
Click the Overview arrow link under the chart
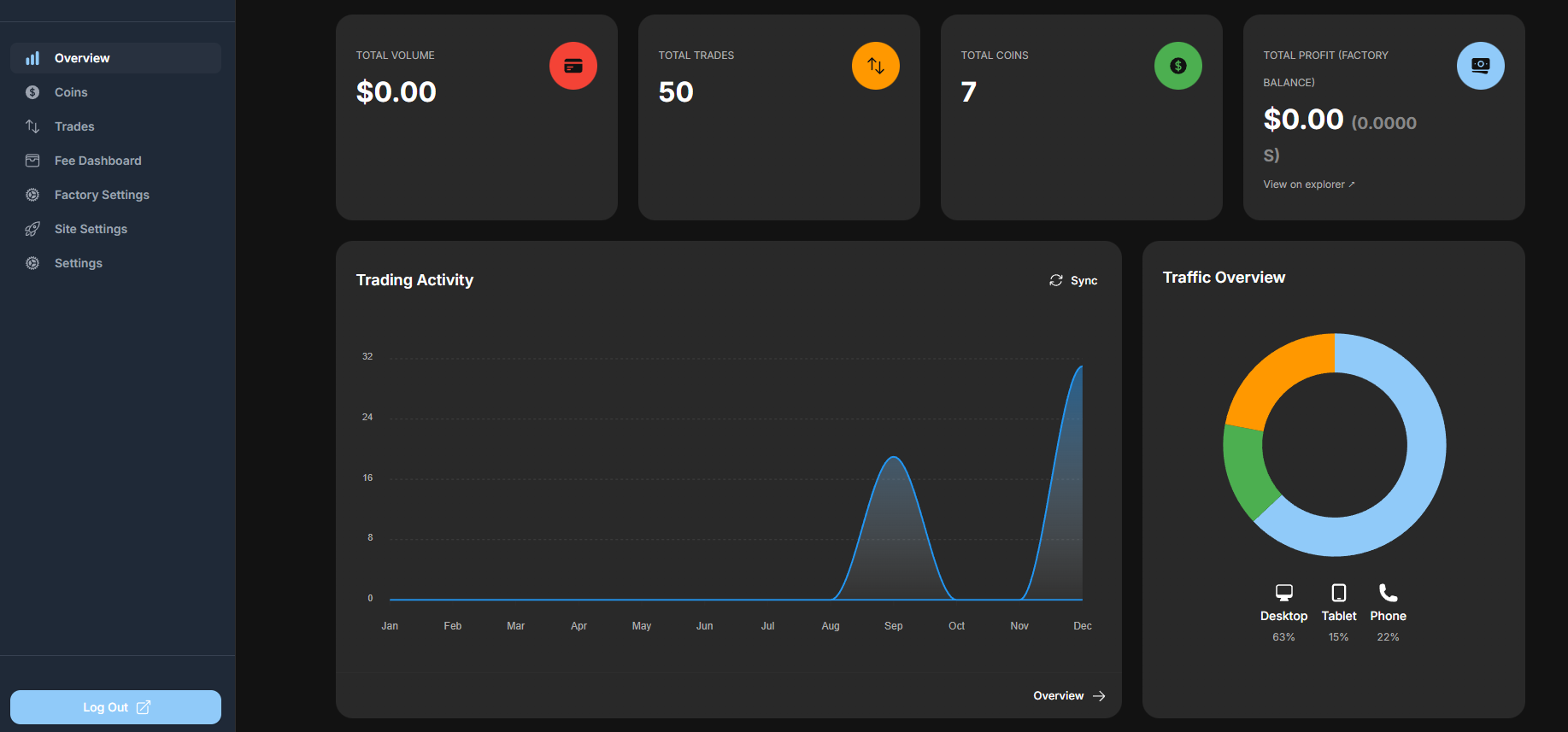pyautogui.click(x=1070, y=696)
